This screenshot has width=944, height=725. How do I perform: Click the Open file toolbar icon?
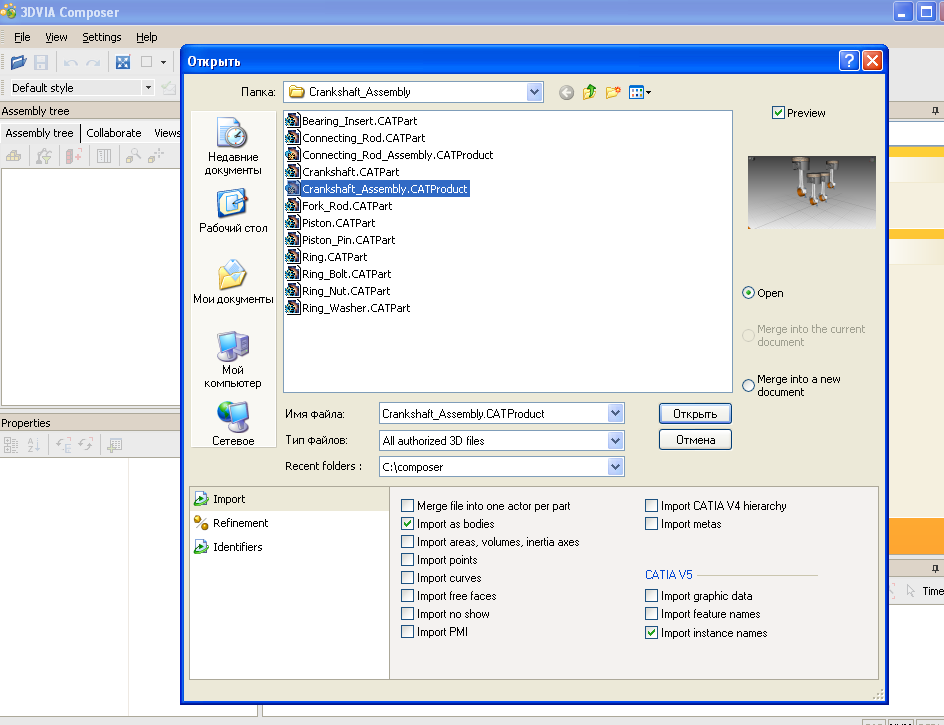tap(18, 62)
